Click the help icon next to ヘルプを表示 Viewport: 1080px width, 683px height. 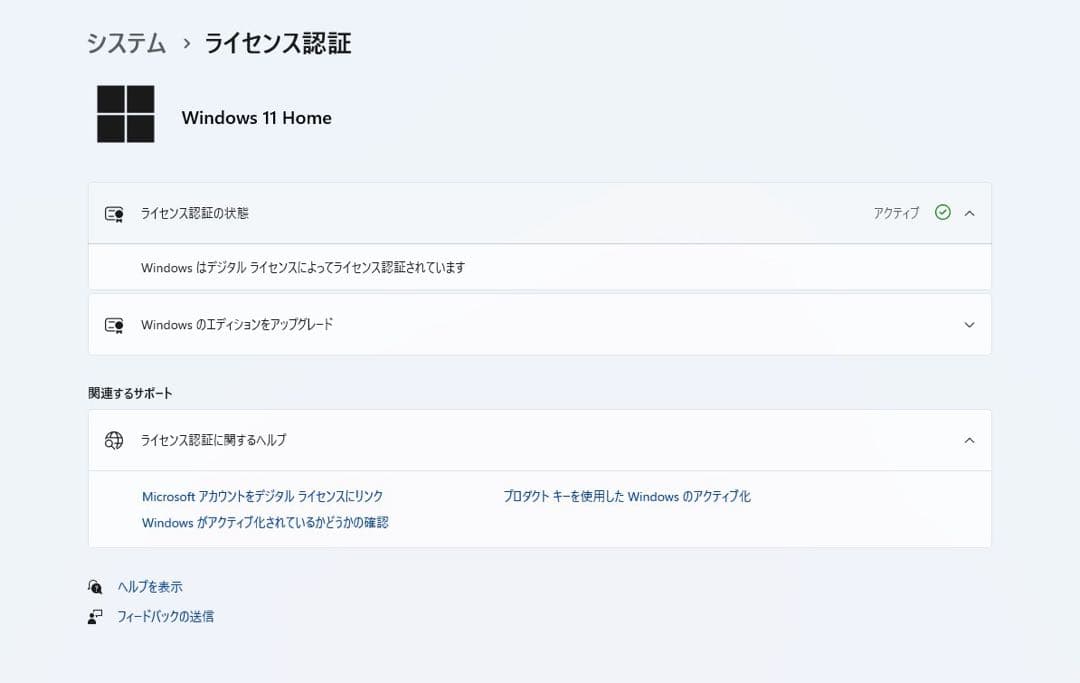(x=95, y=586)
